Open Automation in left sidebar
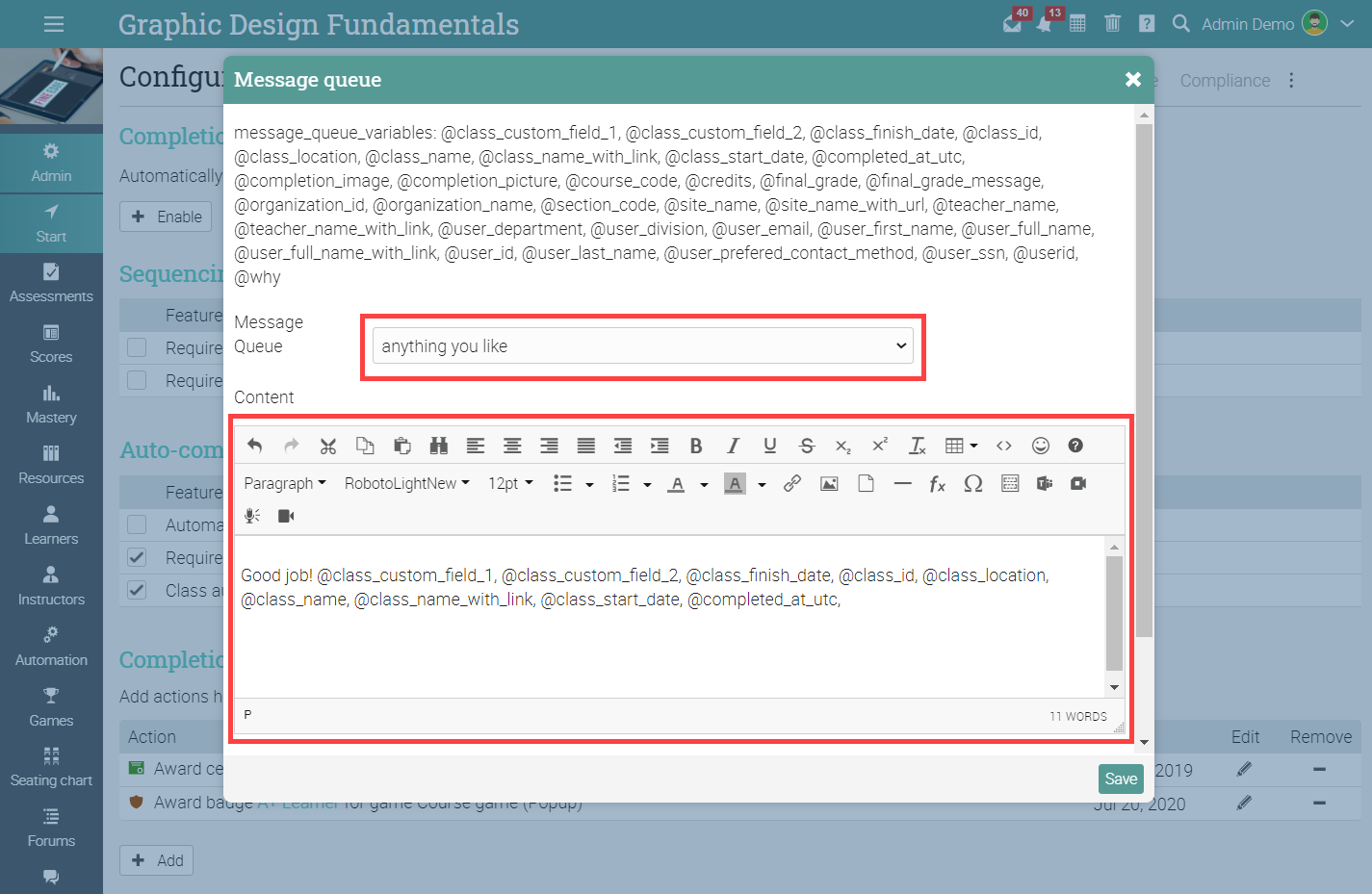Viewport: 1372px width, 894px height. coord(51,647)
